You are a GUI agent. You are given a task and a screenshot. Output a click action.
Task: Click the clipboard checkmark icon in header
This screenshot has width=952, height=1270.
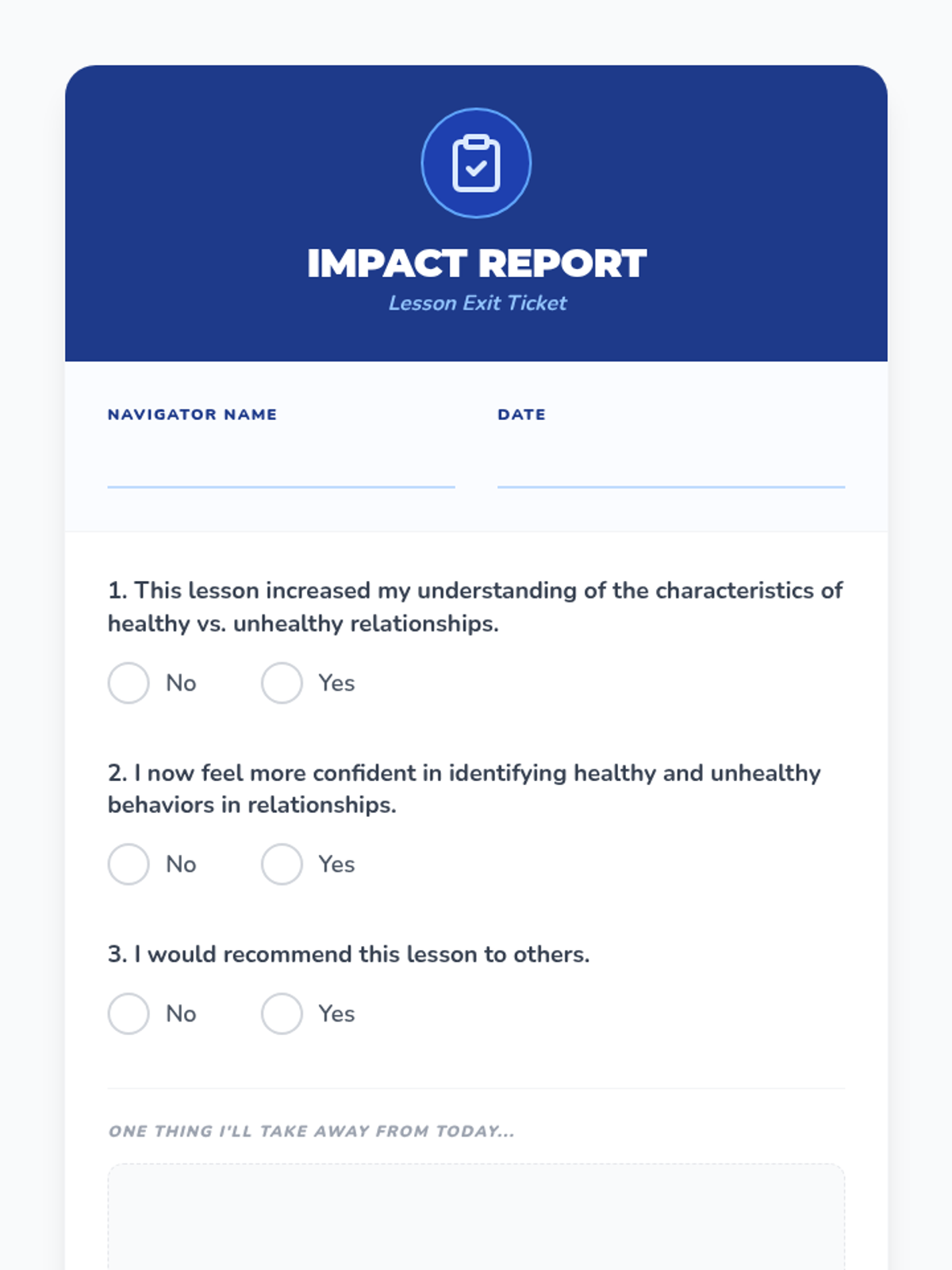click(x=476, y=164)
